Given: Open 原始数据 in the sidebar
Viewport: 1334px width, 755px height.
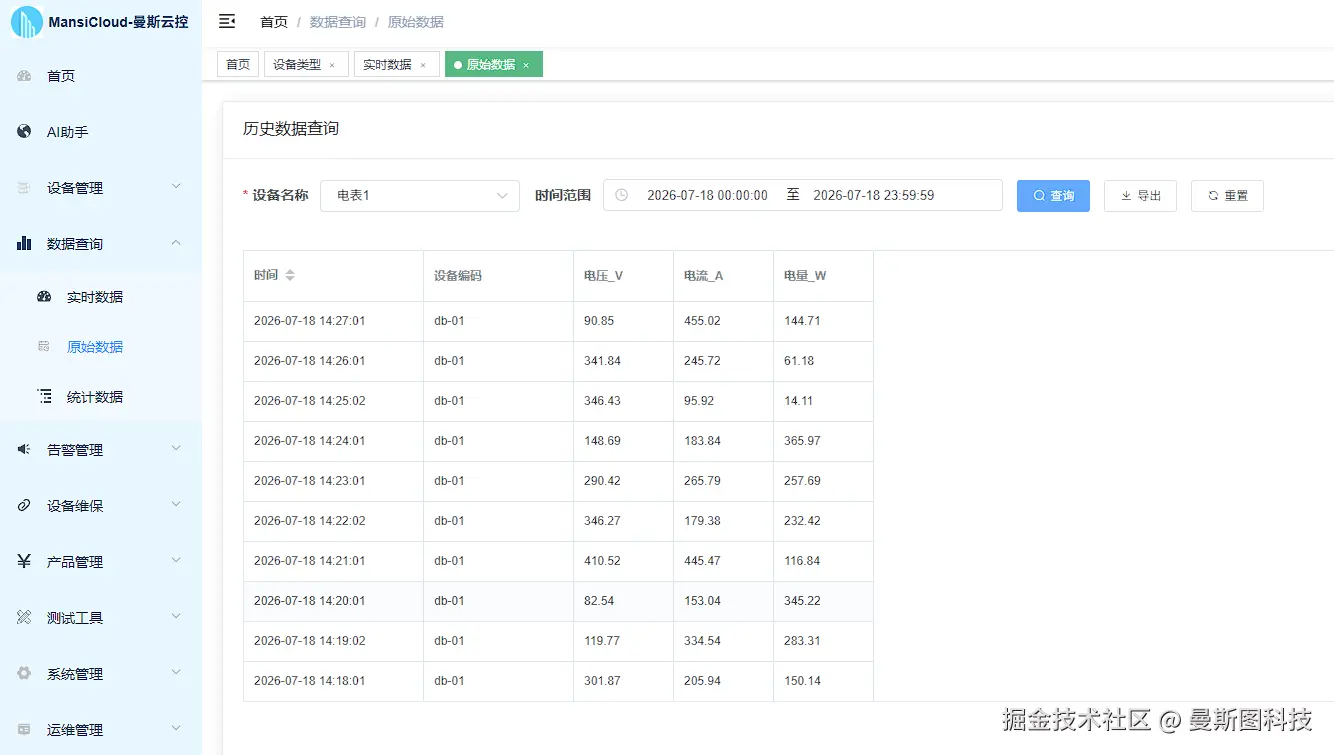Looking at the screenshot, I should pyautogui.click(x=95, y=347).
